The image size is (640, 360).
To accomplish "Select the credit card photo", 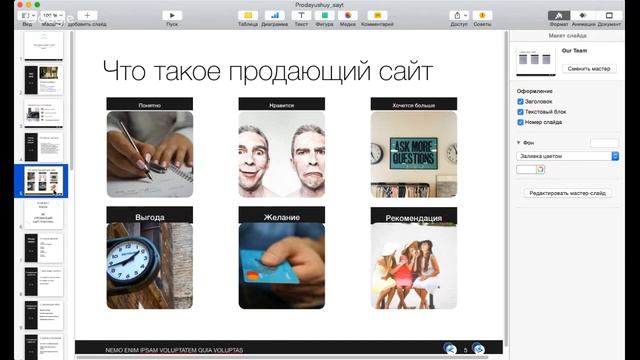I will [x=282, y=266].
